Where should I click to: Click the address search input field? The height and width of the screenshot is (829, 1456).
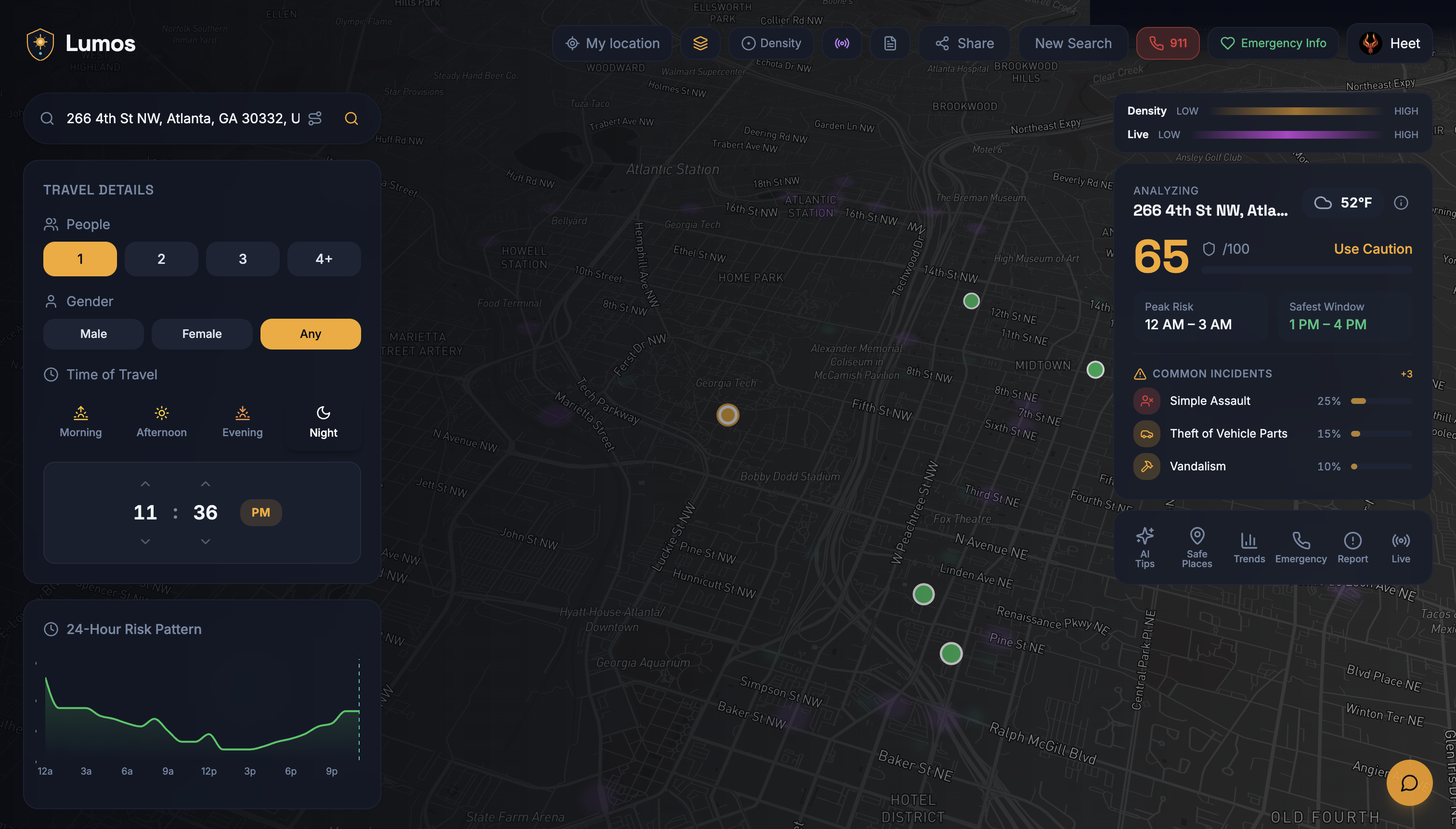pos(182,118)
